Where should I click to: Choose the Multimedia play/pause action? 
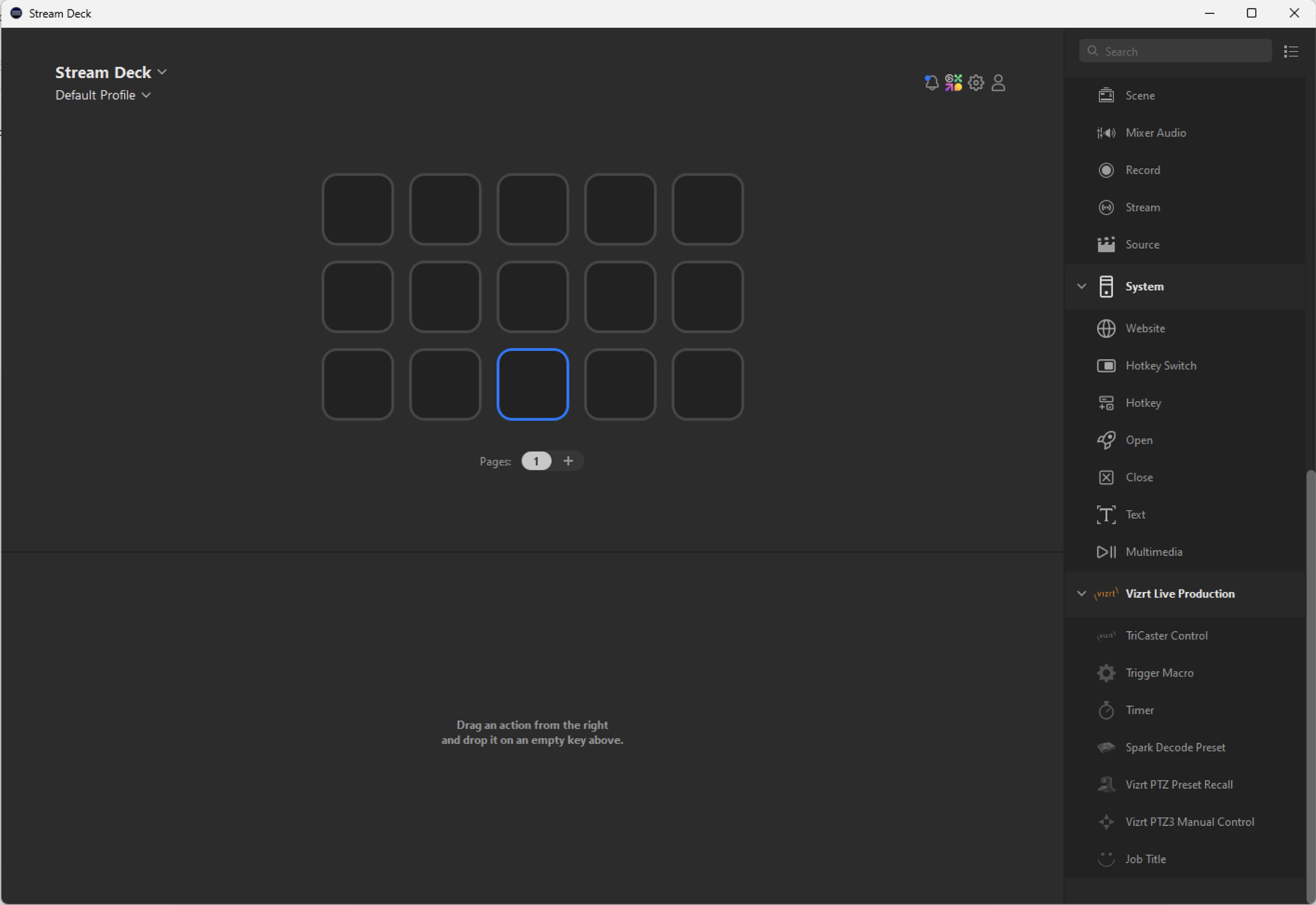1106,552
